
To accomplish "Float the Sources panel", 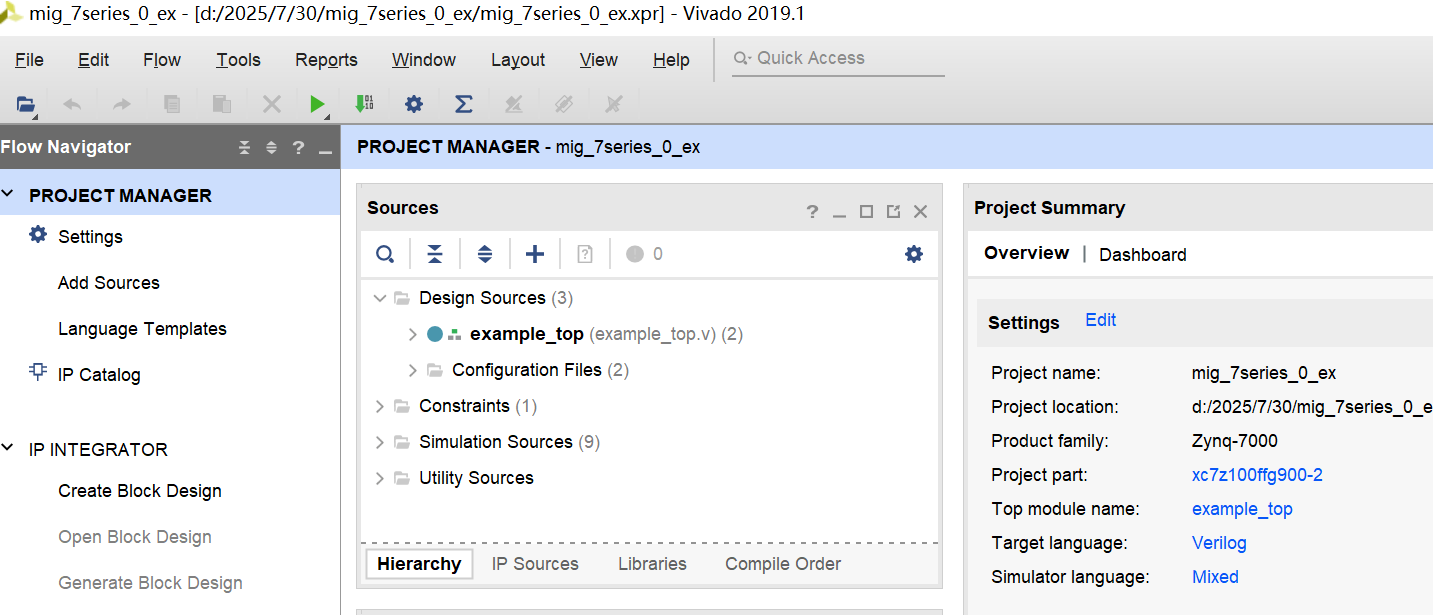I will [893, 211].
